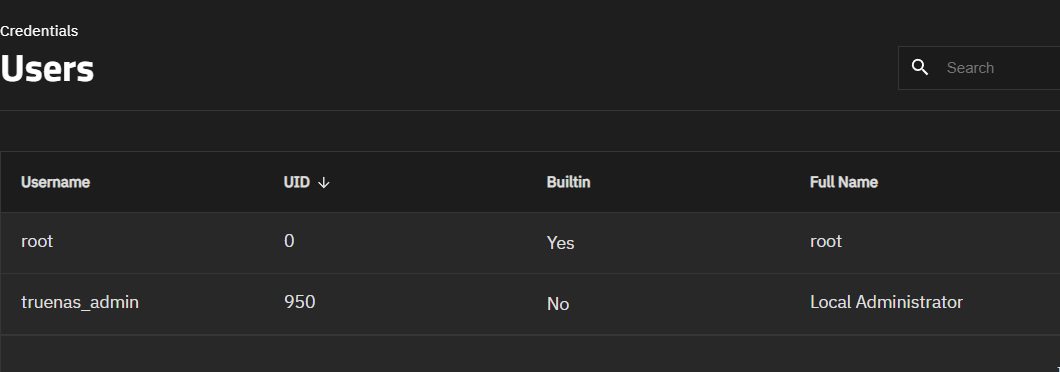Sort table by UID column header

(x=297, y=182)
